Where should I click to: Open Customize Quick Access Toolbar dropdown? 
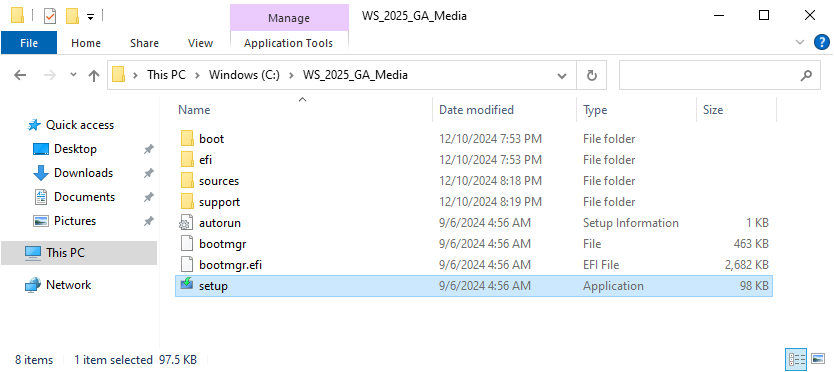point(90,16)
